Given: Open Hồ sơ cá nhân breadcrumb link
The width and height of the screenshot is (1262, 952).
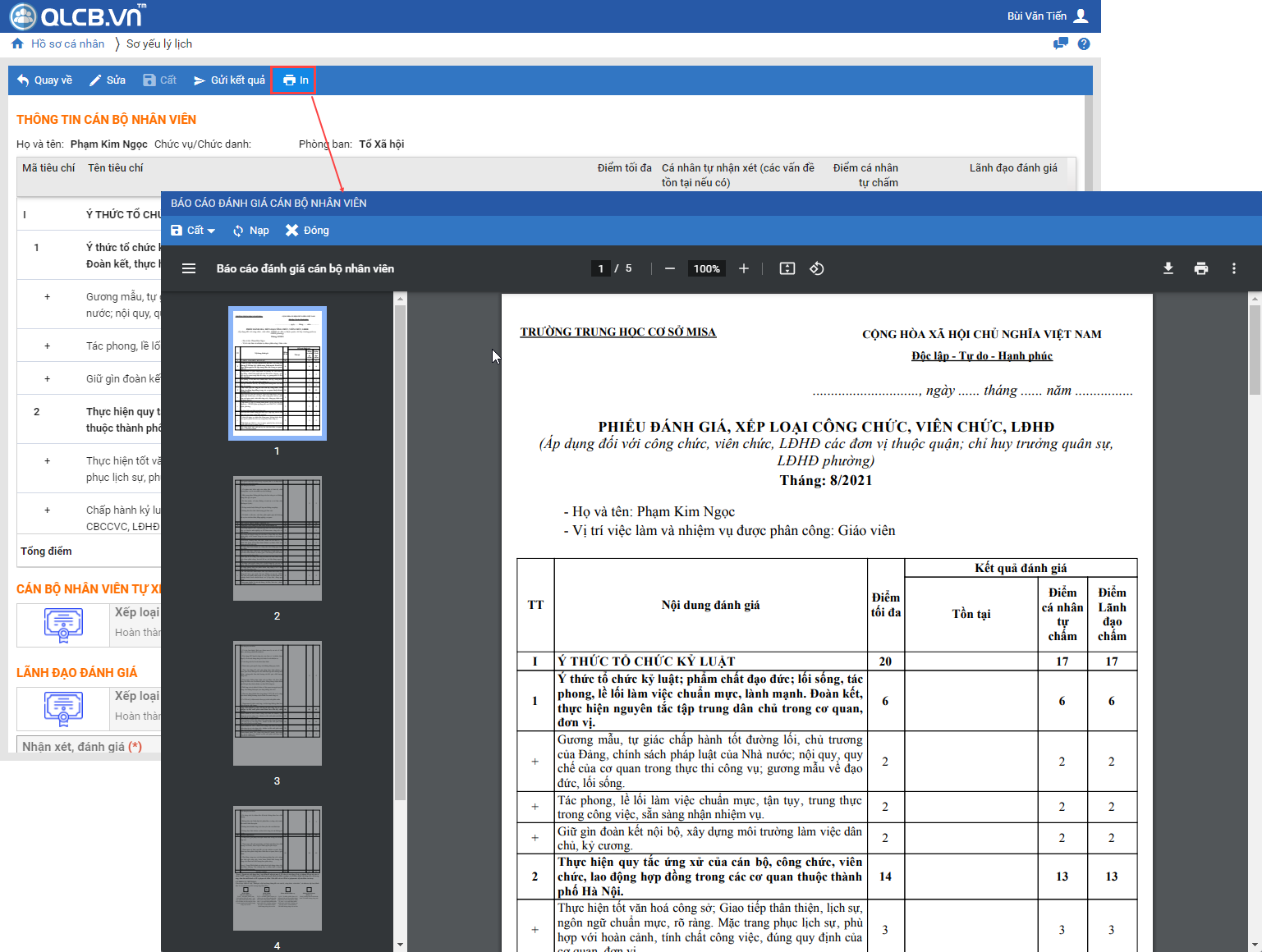Looking at the screenshot, I should point(67,43).
